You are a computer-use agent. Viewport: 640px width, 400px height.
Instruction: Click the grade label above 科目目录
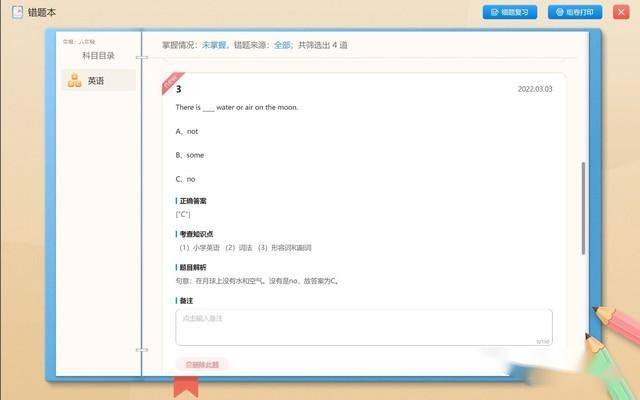79,42
